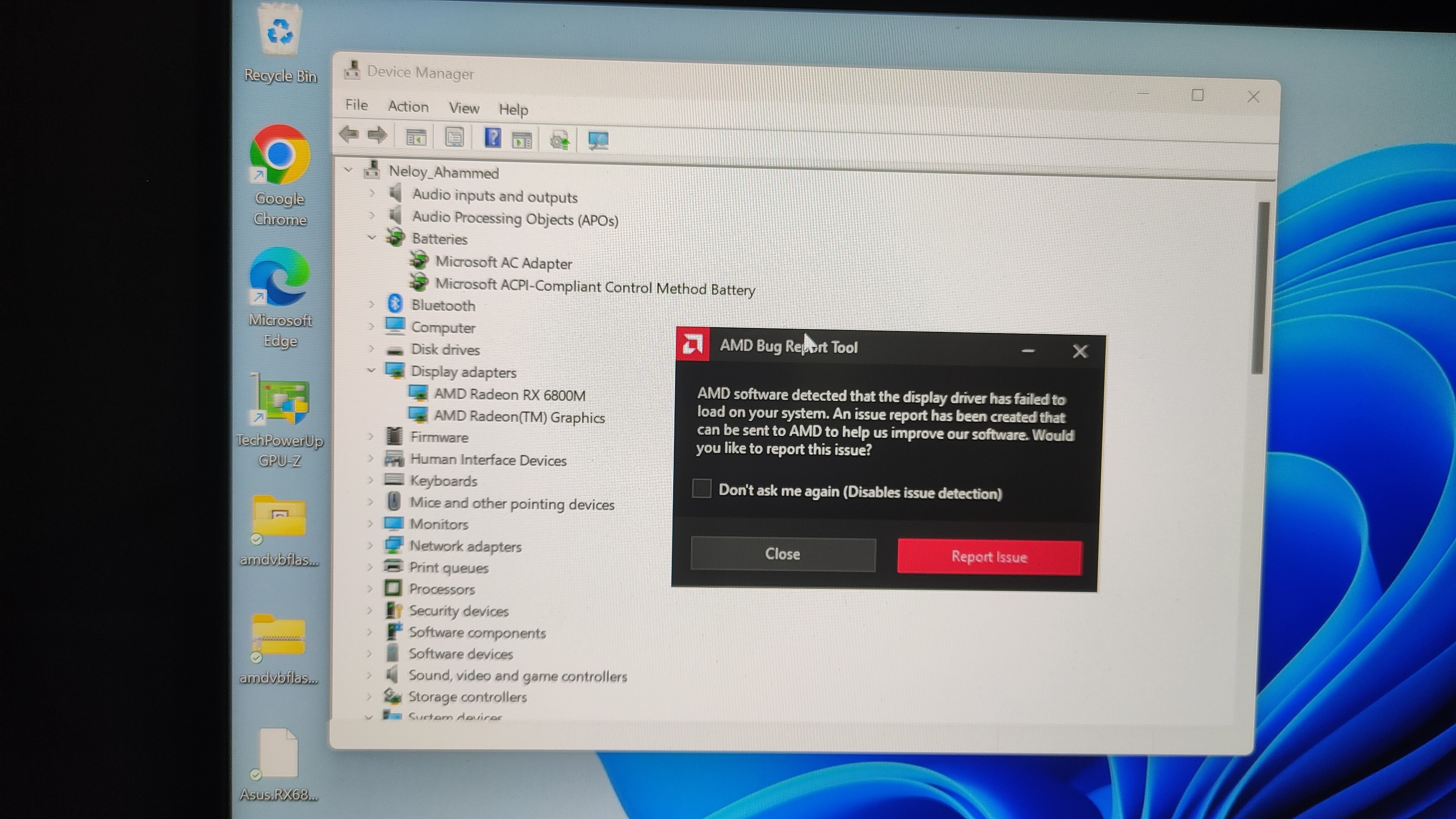Close the AMD Bug Report Tool with X
The width and height of the screenshot is (1456, 819).
(1080, 352)
